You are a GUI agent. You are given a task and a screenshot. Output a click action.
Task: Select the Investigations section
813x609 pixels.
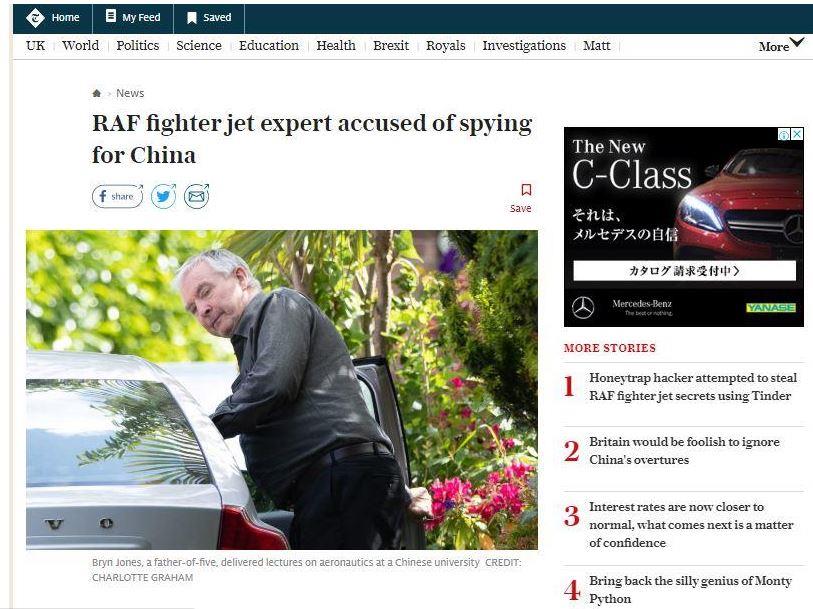tap(524, 46)
